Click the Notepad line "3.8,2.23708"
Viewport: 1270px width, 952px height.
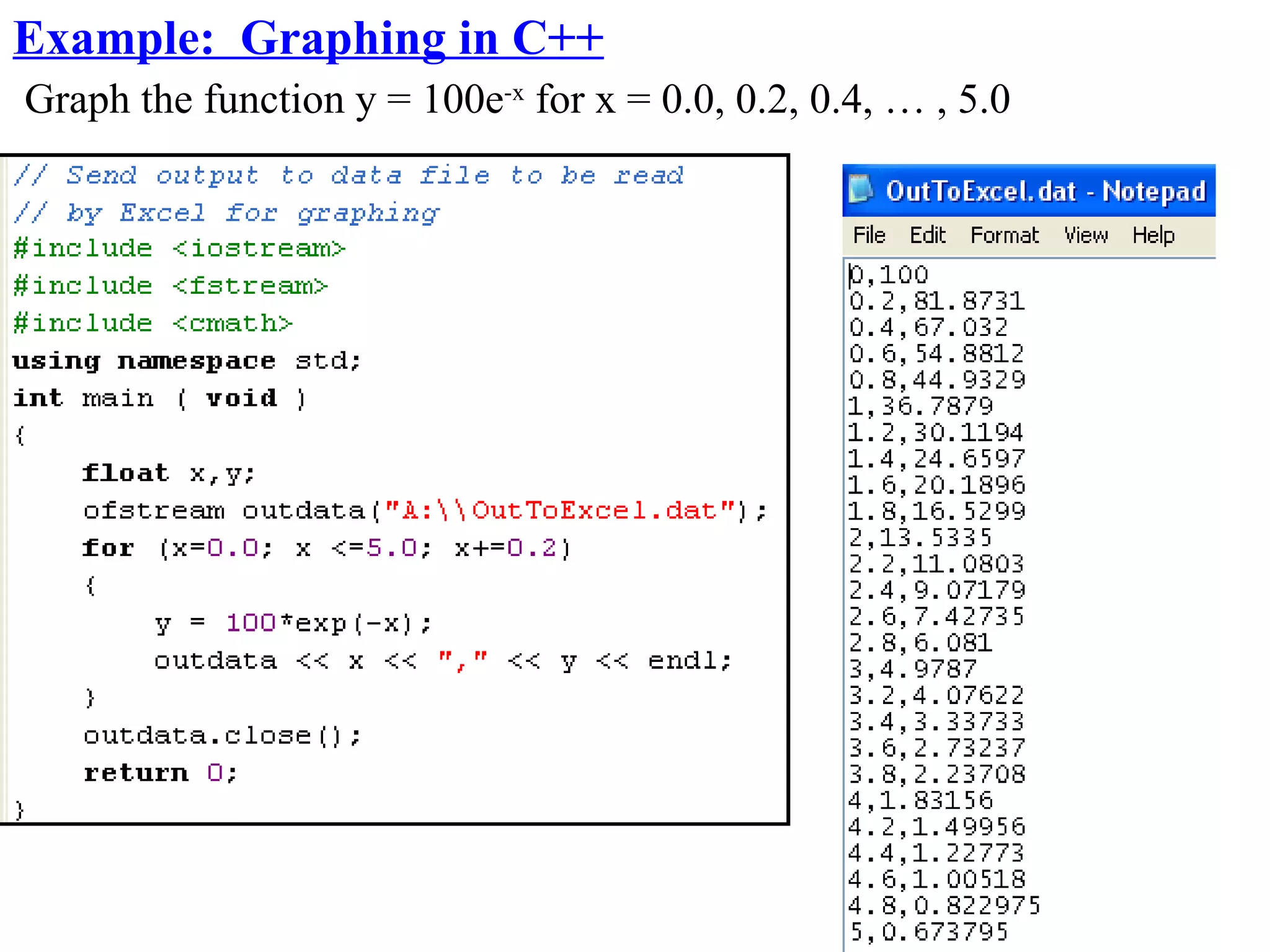pyautogui.click(x=937, y=775)
